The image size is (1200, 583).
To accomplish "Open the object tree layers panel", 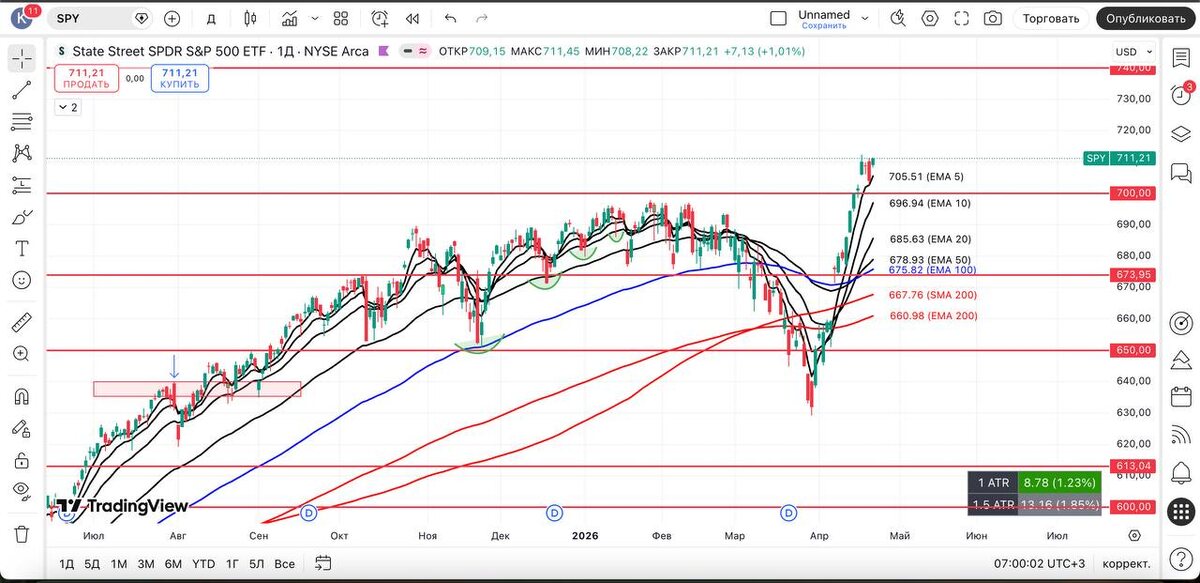I will (1181, 135).
